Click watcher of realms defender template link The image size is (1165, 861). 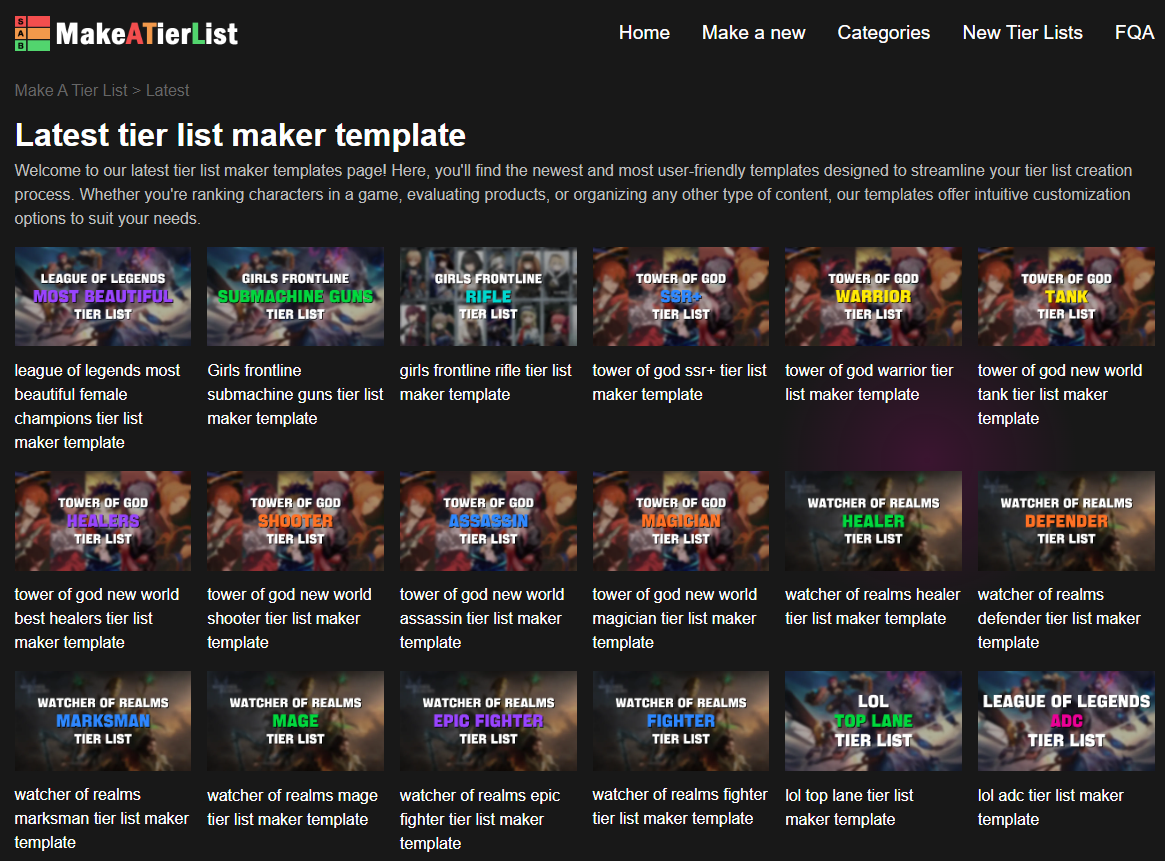[x=1059, y=618]
